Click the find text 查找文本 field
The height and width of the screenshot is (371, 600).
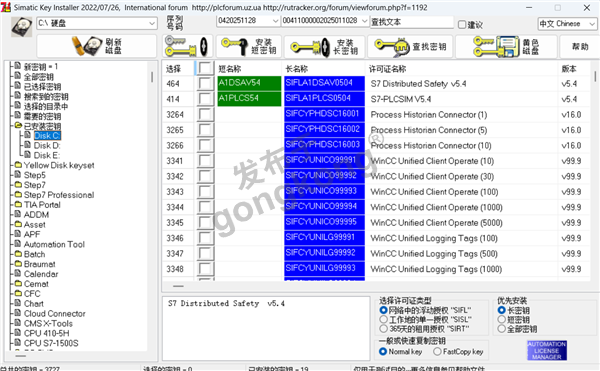[412, 22]
